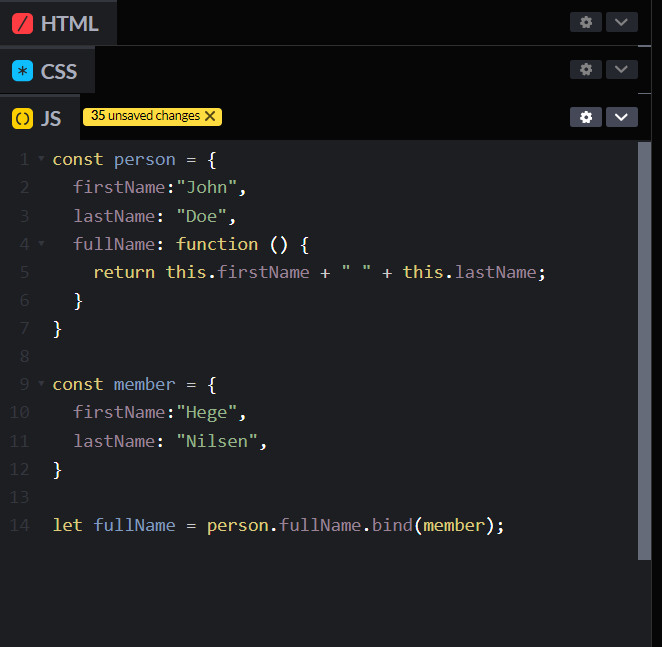This screenshot has width=662, height=647.
Task: Select the HTML editor tab
Action: pos(58,23)
